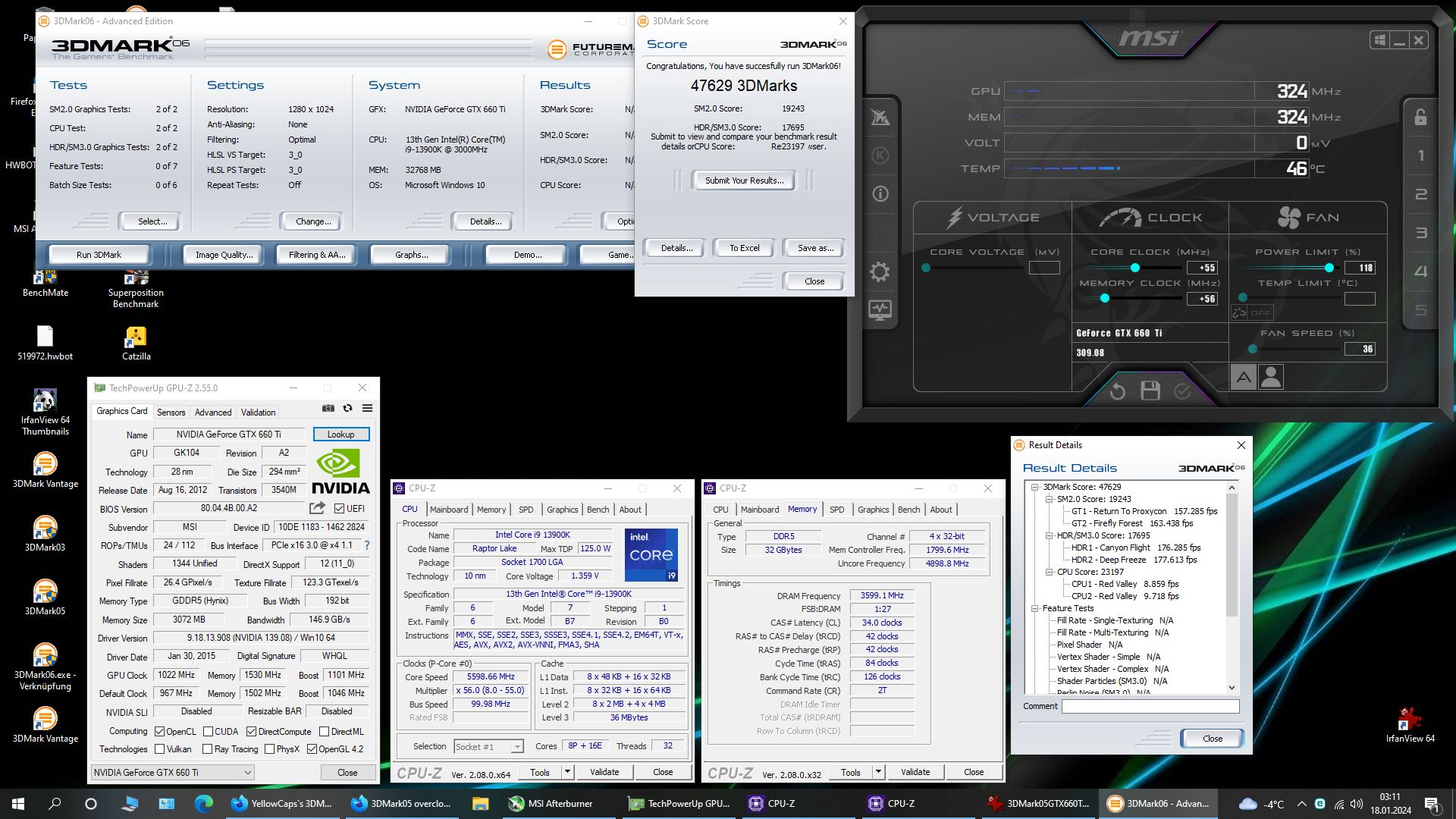1456x819 pixels.
Task: Open Mainboard tab in left CPU-Z window
Action: [x=449, y=510]
